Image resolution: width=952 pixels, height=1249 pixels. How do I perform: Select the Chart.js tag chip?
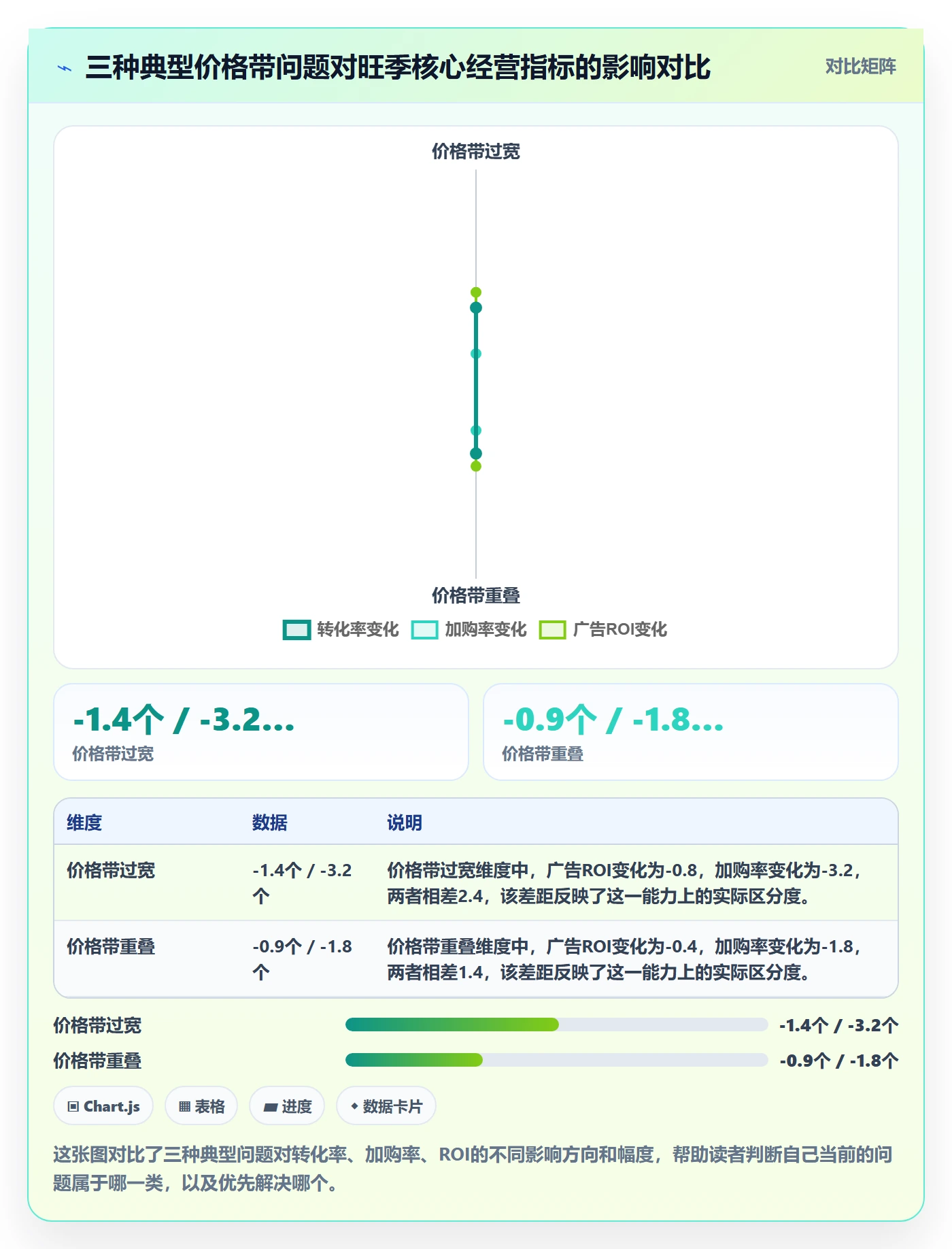tap(103, 1106)
